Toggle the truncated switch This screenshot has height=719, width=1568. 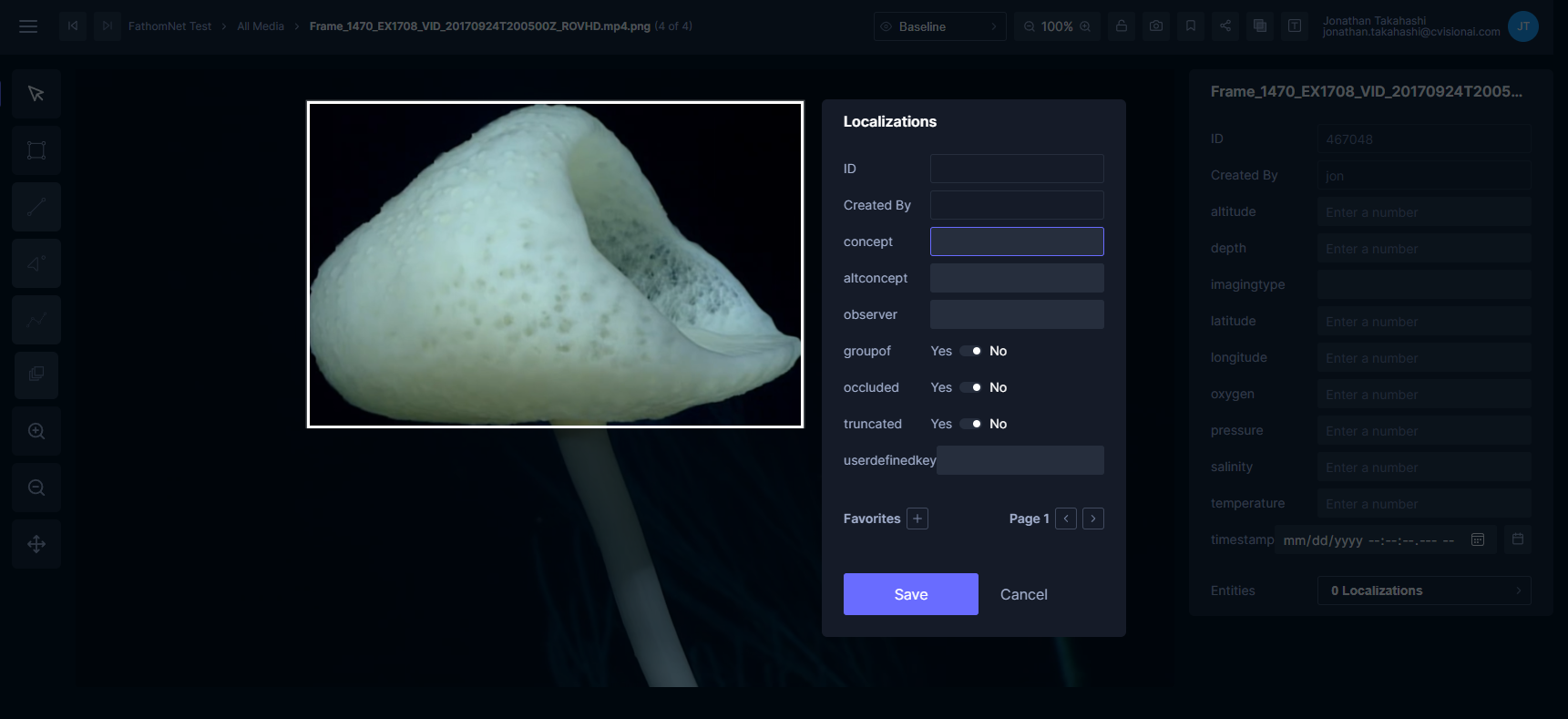tap(970, 424)
